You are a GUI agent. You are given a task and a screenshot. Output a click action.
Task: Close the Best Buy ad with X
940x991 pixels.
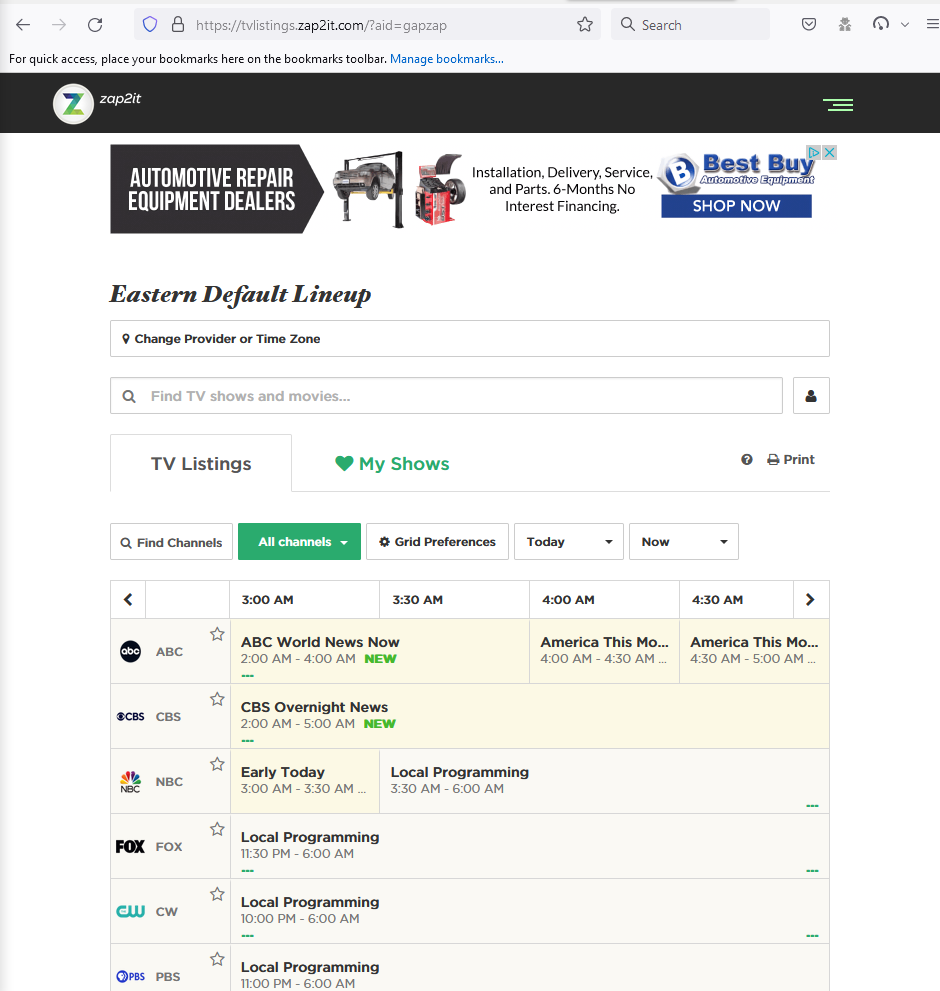tap(829, 152)
